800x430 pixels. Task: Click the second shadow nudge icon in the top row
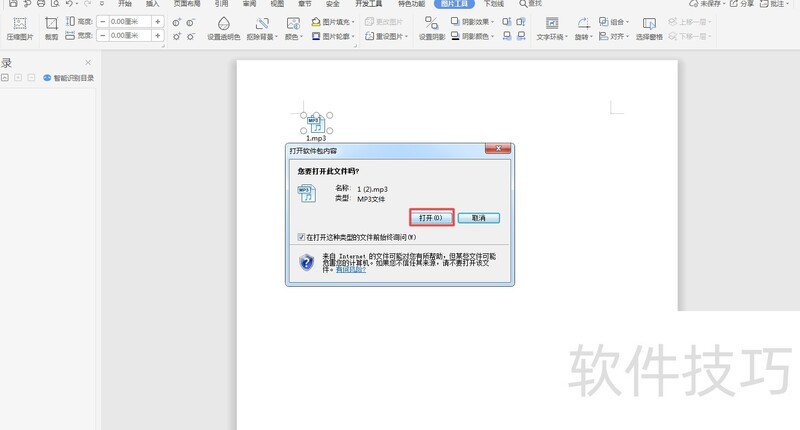[x=521, y=22]
